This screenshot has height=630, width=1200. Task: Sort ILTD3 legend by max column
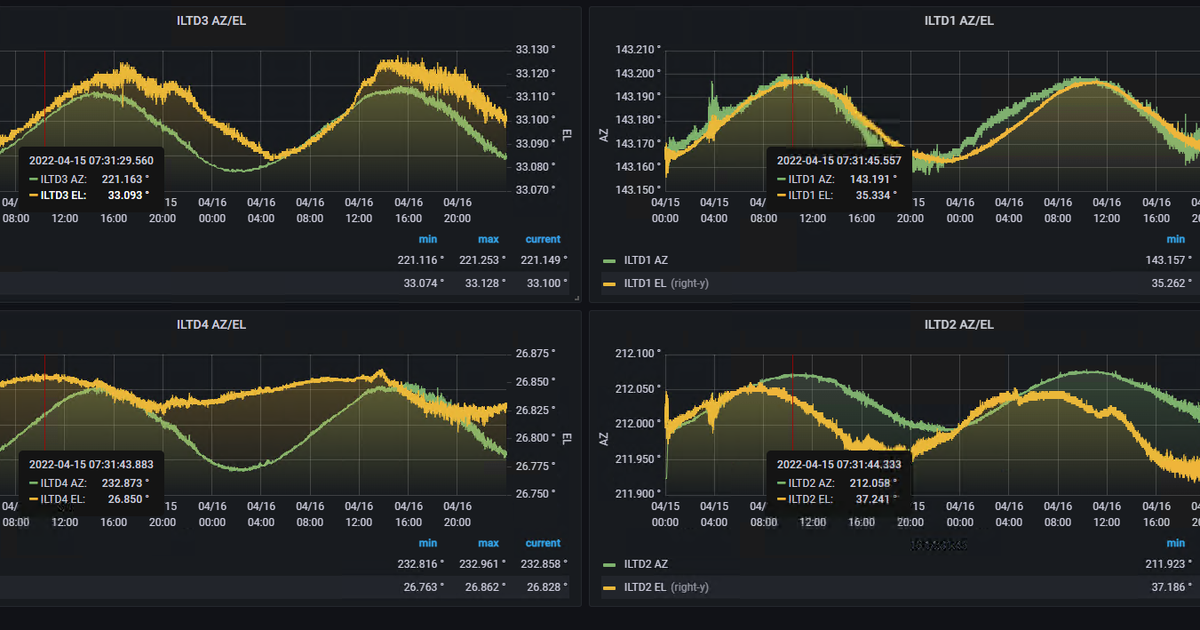pos(488,239)
